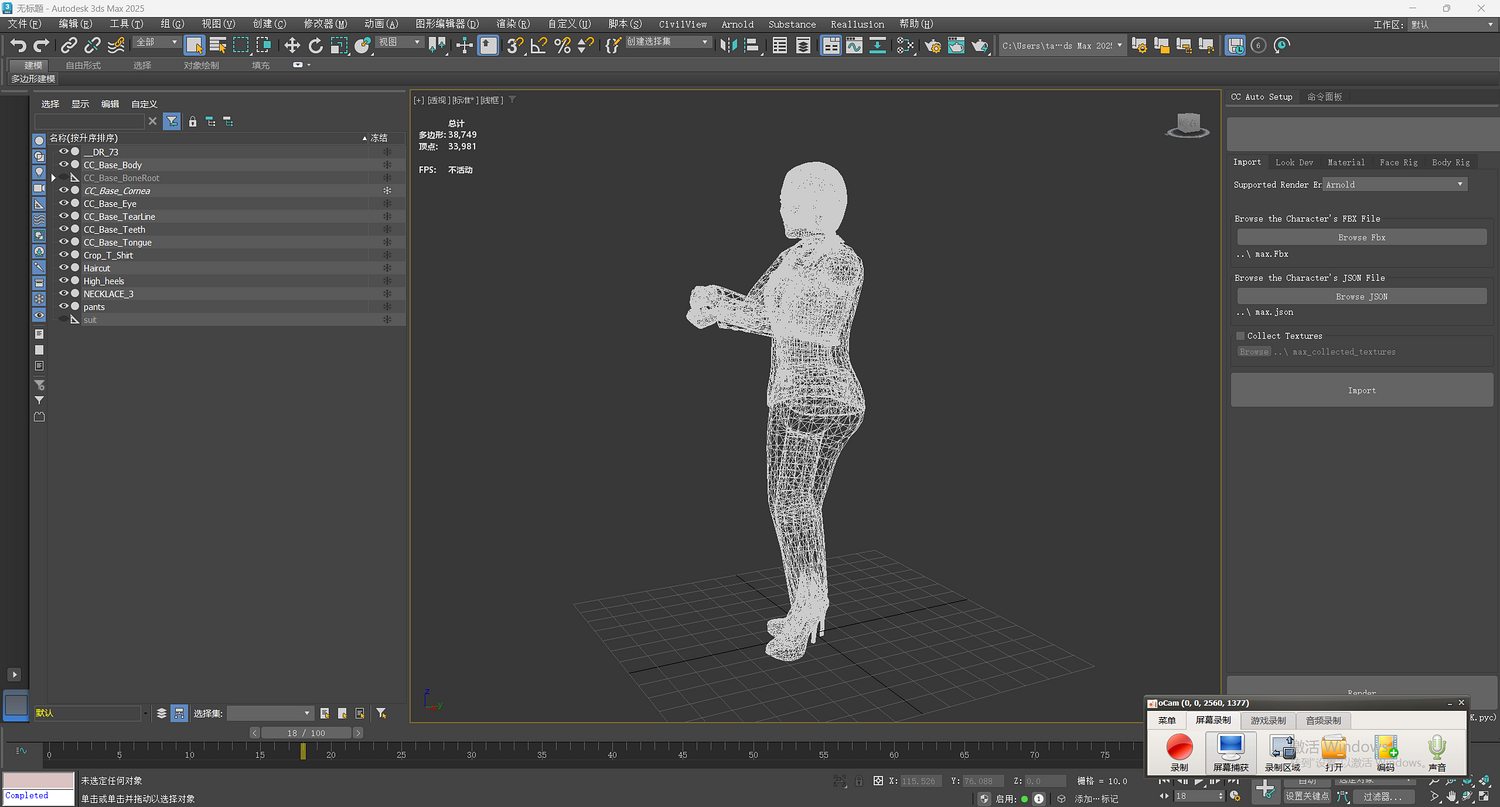Open the Supported Renderer Arnold dropdown
Image resolution: width=1500 pixels, height=807 pixels.
[1395, 185]
